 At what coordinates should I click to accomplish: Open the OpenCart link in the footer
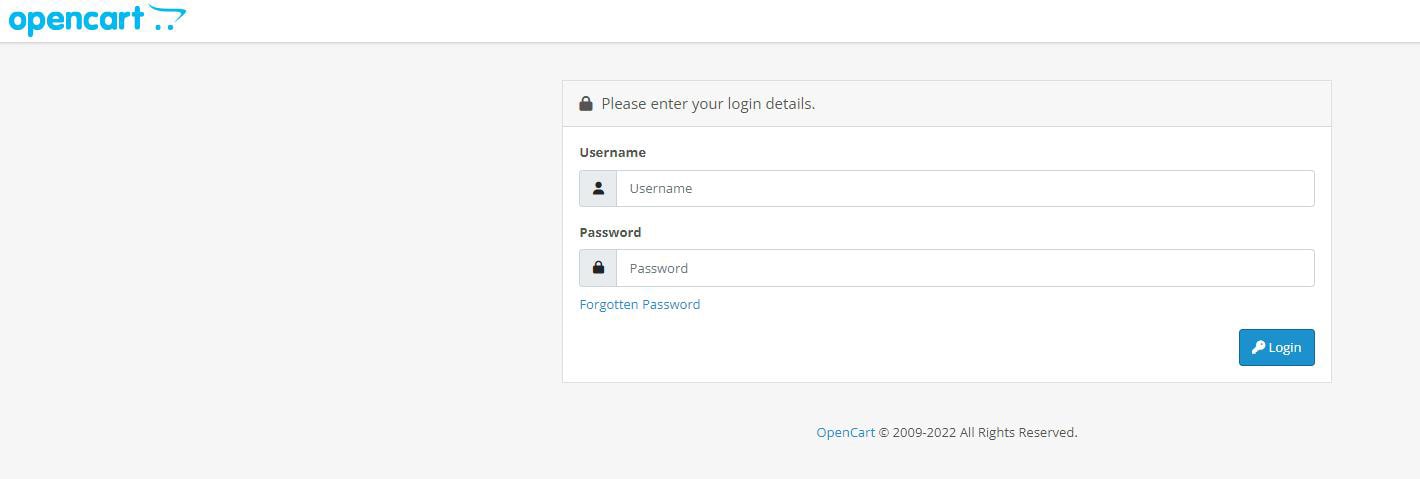click(x=845, y=433)
